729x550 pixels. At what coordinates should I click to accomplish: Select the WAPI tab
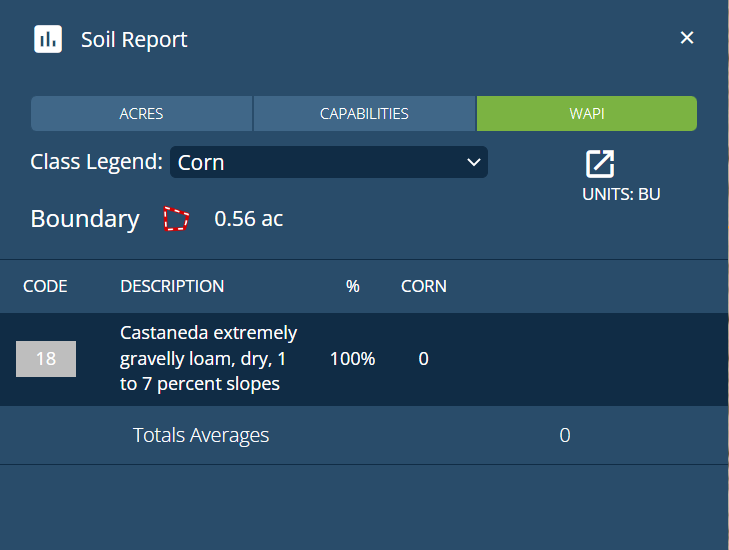(586, 114)
